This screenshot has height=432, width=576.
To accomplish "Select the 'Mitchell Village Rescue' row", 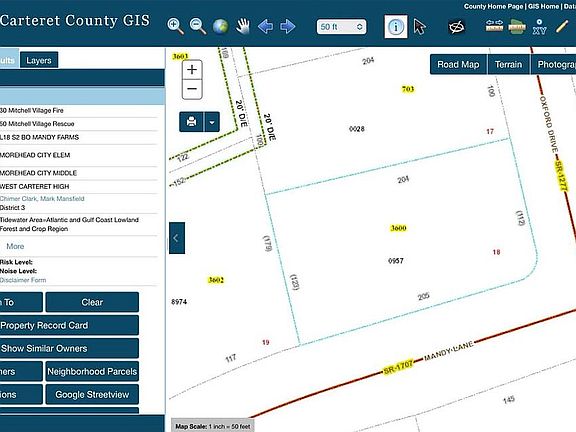I will [78, 124].
